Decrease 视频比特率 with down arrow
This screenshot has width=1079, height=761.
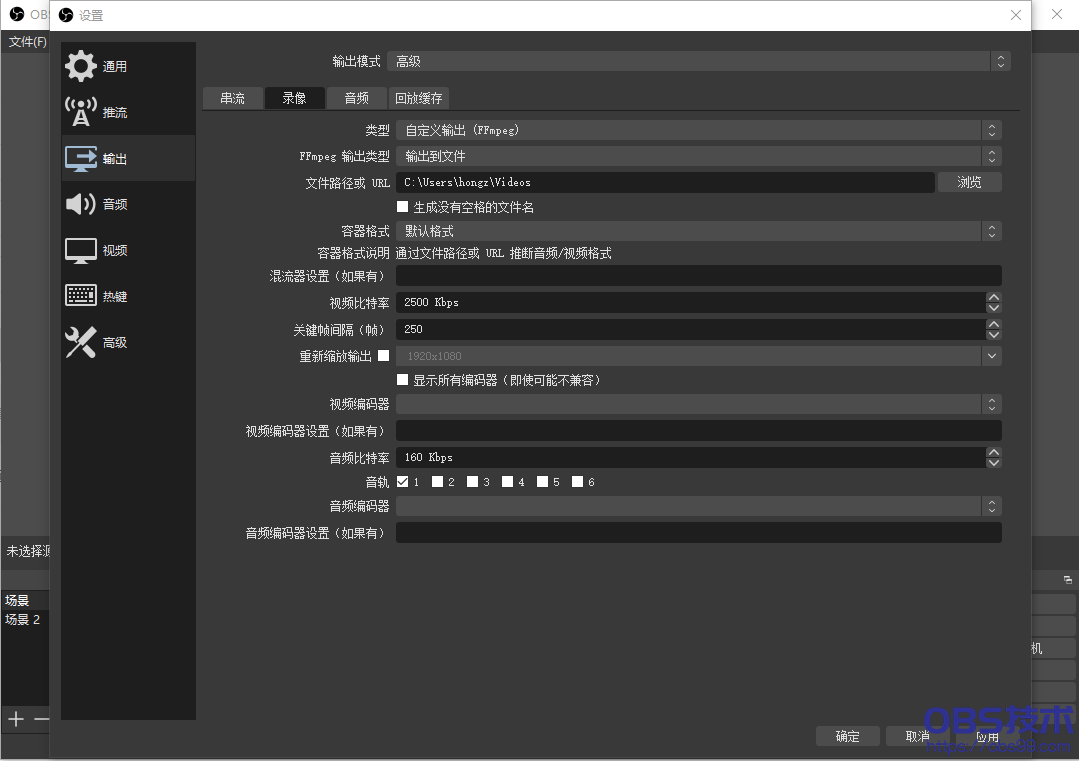coord(993,308)
